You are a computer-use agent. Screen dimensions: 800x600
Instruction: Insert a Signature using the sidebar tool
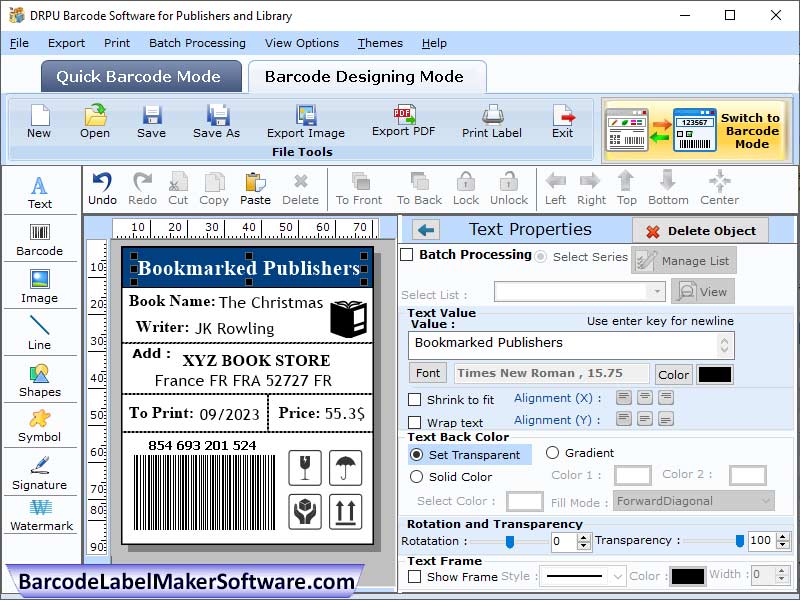point(40,470)
